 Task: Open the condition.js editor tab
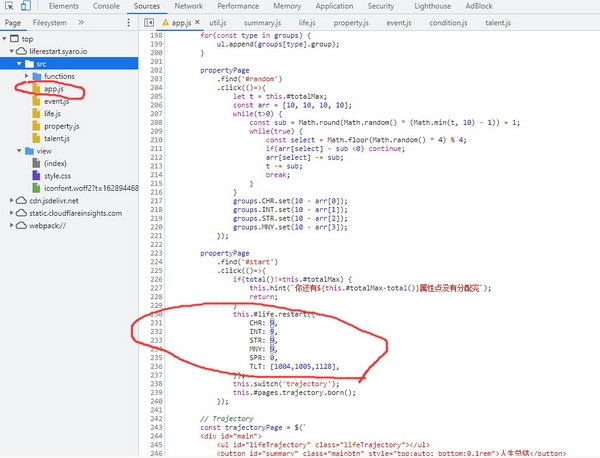click(448, 23)
